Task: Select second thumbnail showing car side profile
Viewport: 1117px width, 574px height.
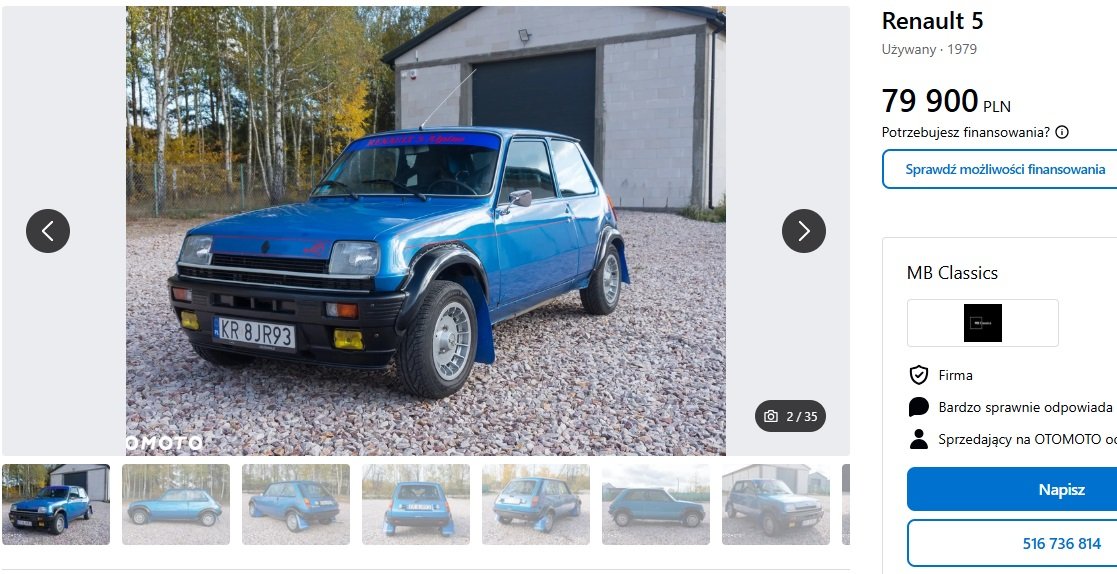Action: pos(176,504)
